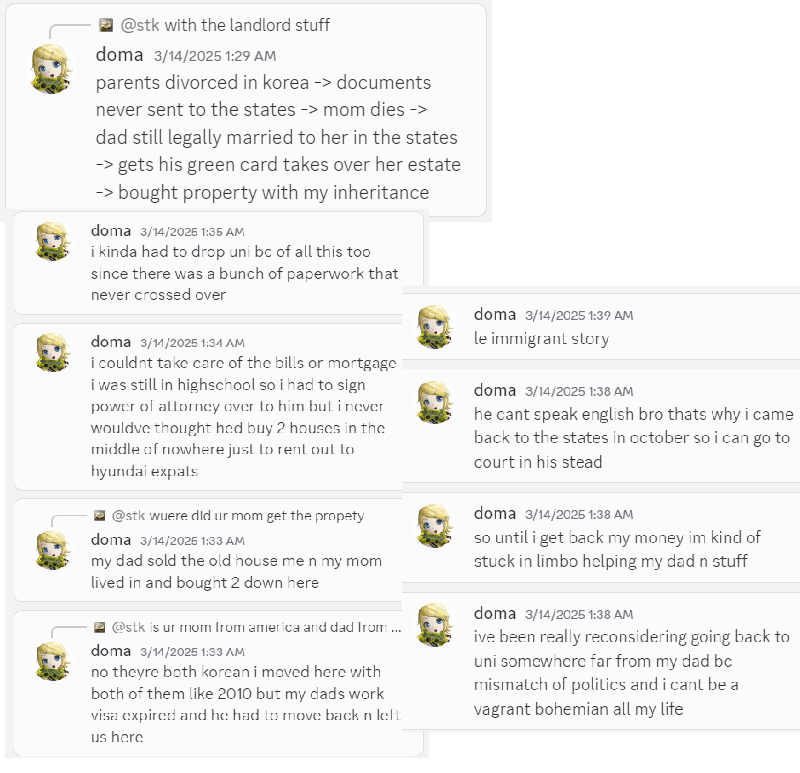Jump to reply 'wuere did ur mom get the propety'
The image size is (800, 773).
[x=238, y=516]
